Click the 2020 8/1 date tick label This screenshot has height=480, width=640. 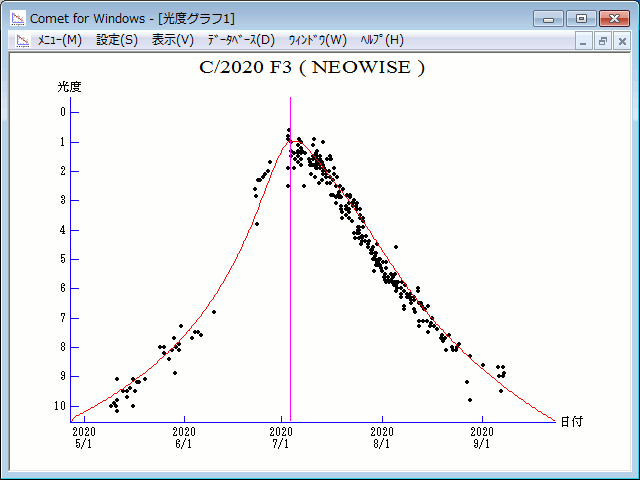pyautogui.click(x=382, y=437)
